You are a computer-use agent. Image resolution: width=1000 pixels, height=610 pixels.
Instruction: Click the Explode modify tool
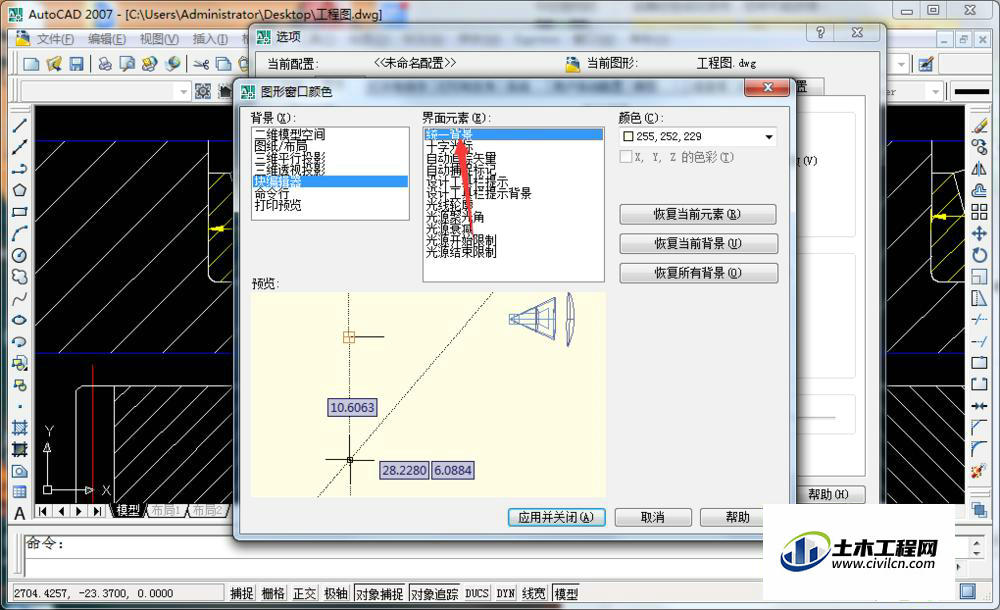[x=979, y=472]
